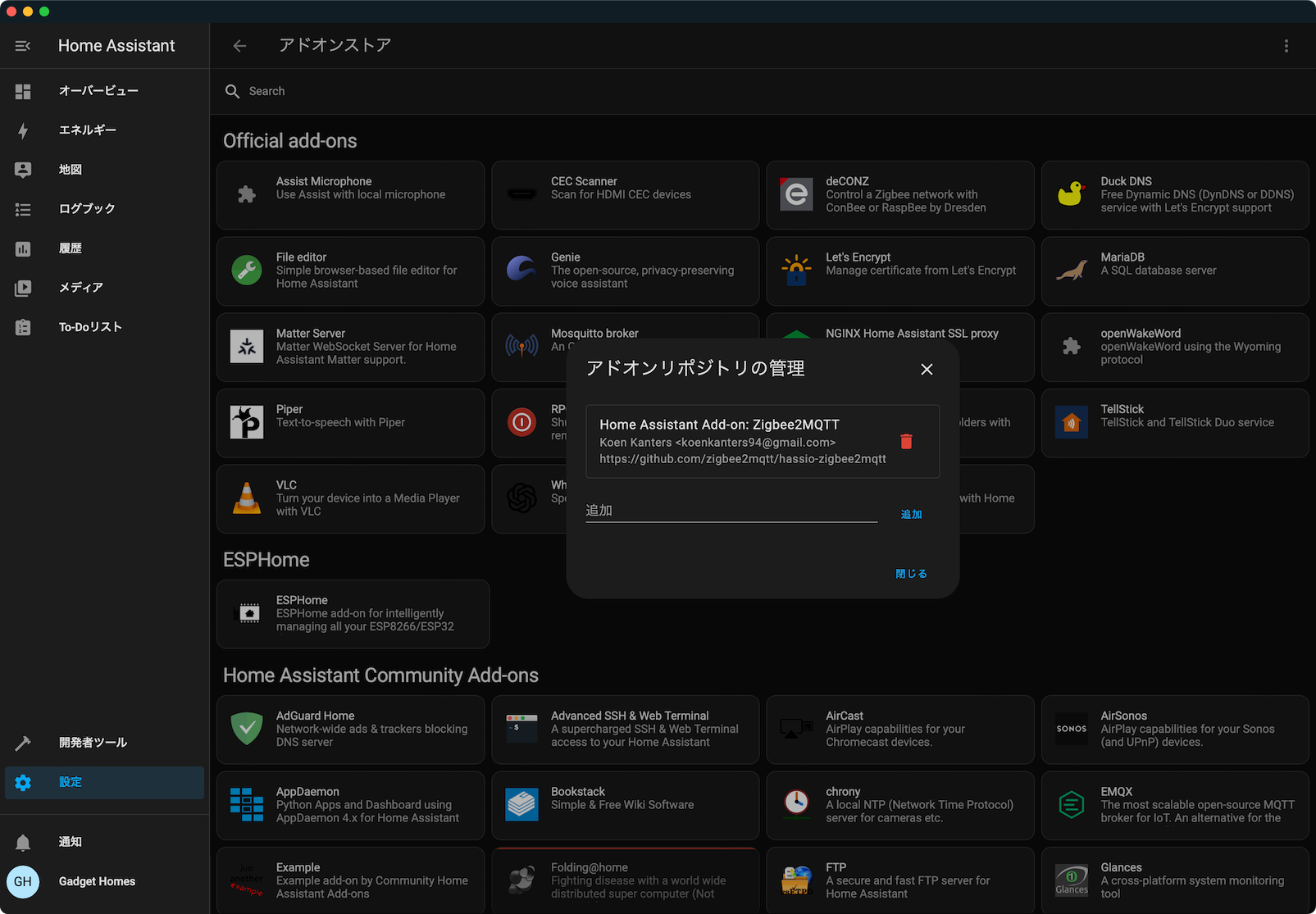Select 設定 in sidebar
Image resolution: width=1316 pixels, height=914 pixels.
(105, 782)
